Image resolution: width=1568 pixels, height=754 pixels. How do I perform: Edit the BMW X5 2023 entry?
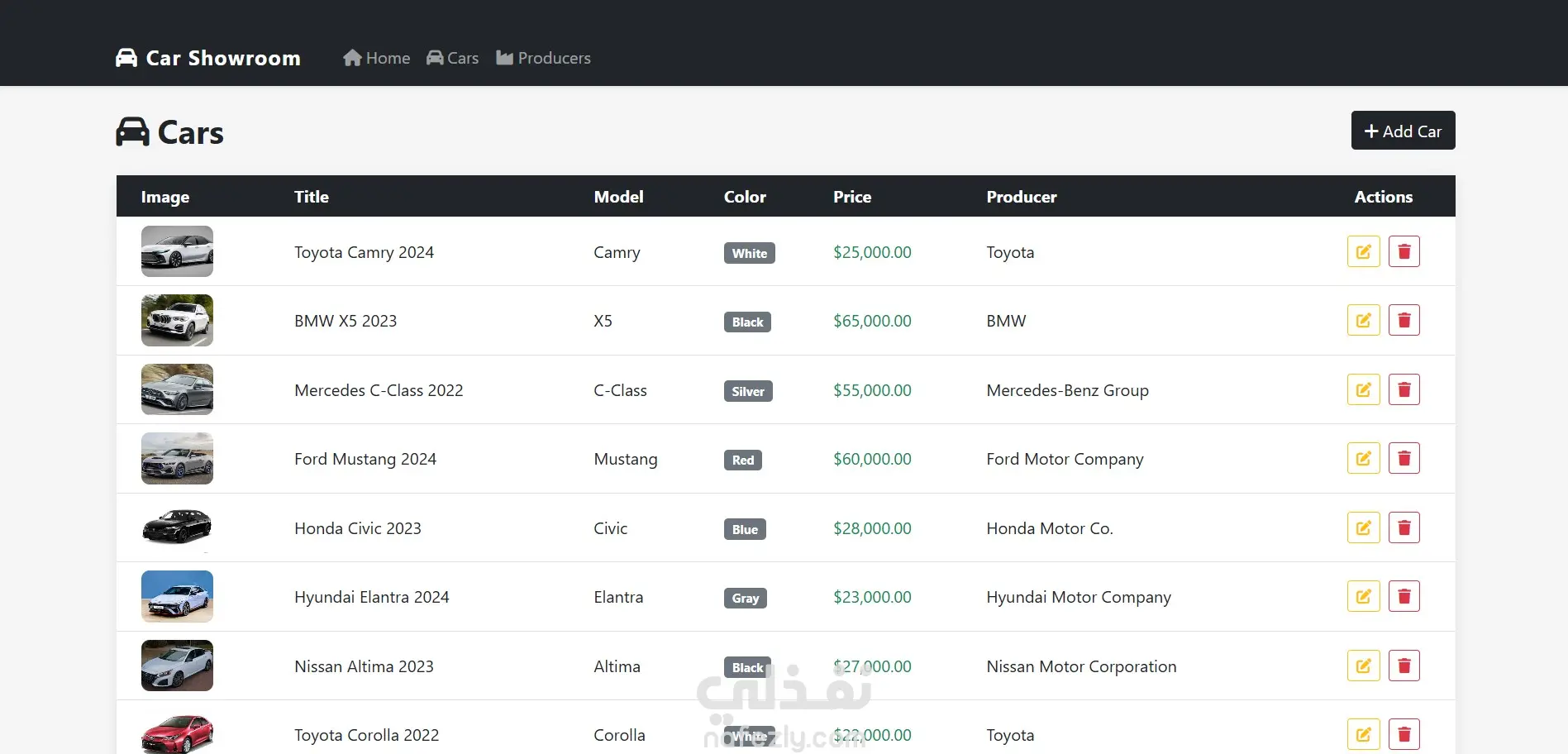(x=1363, y=320)
